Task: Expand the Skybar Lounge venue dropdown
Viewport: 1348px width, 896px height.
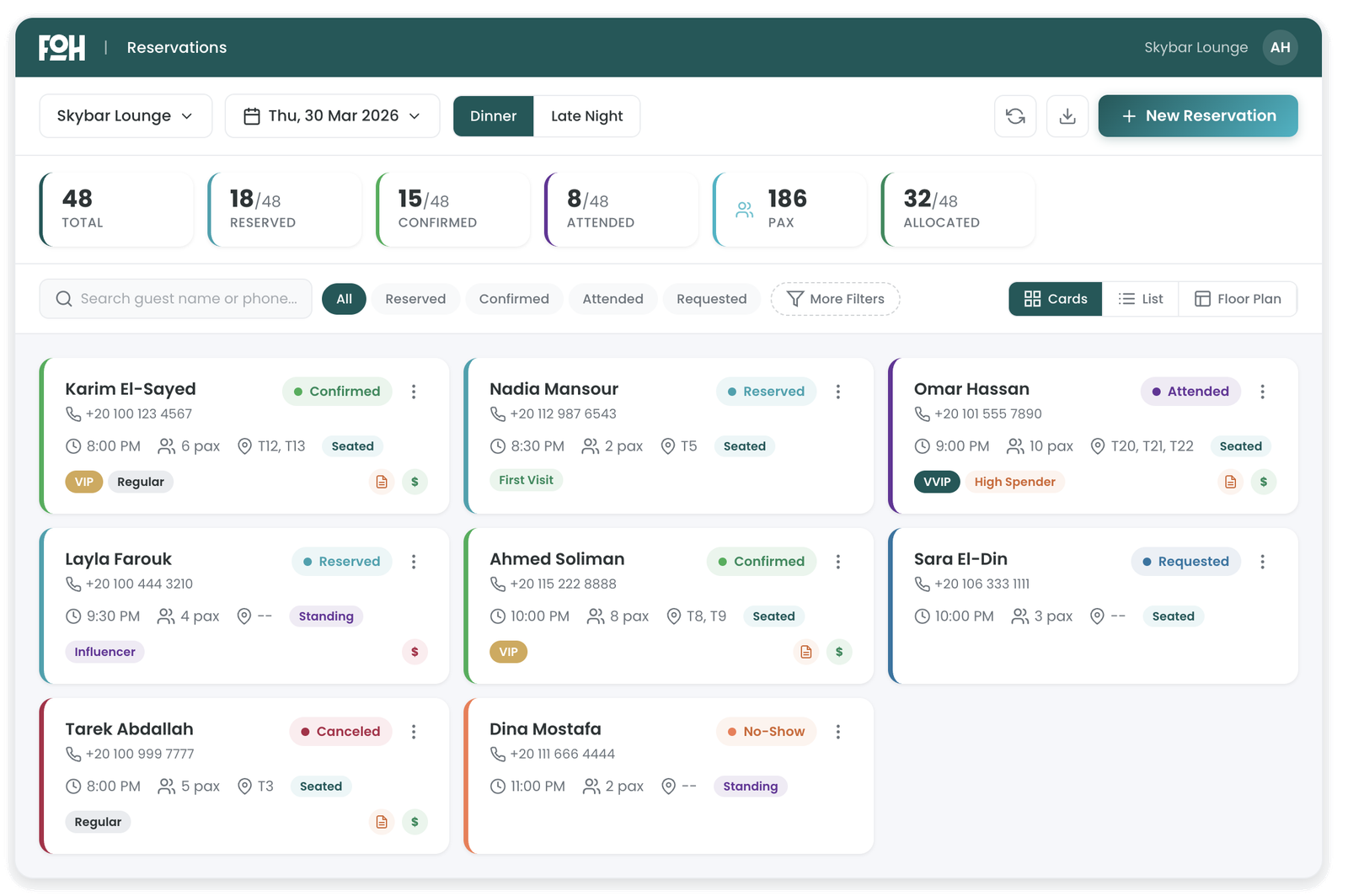Action: 126,116
